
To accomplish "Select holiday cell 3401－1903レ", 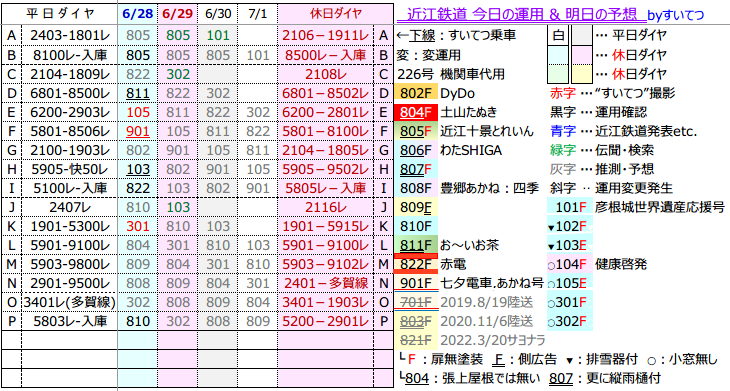I will click(325, 302).
